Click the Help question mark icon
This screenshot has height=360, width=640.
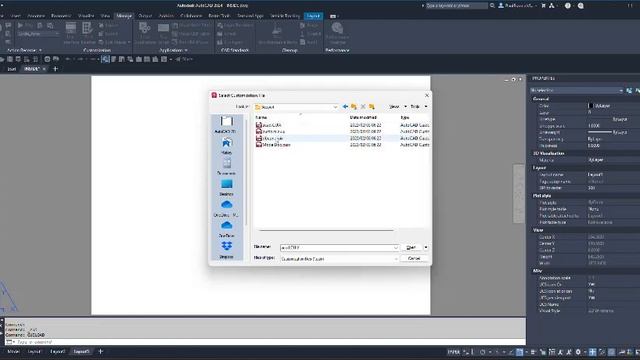pos(568,6)
